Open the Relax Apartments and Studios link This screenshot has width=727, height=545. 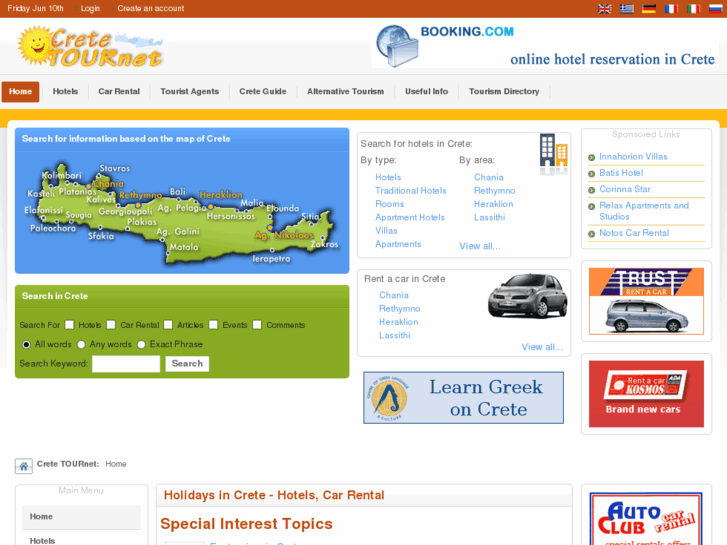pyautogui.click(x=644, y=211)
